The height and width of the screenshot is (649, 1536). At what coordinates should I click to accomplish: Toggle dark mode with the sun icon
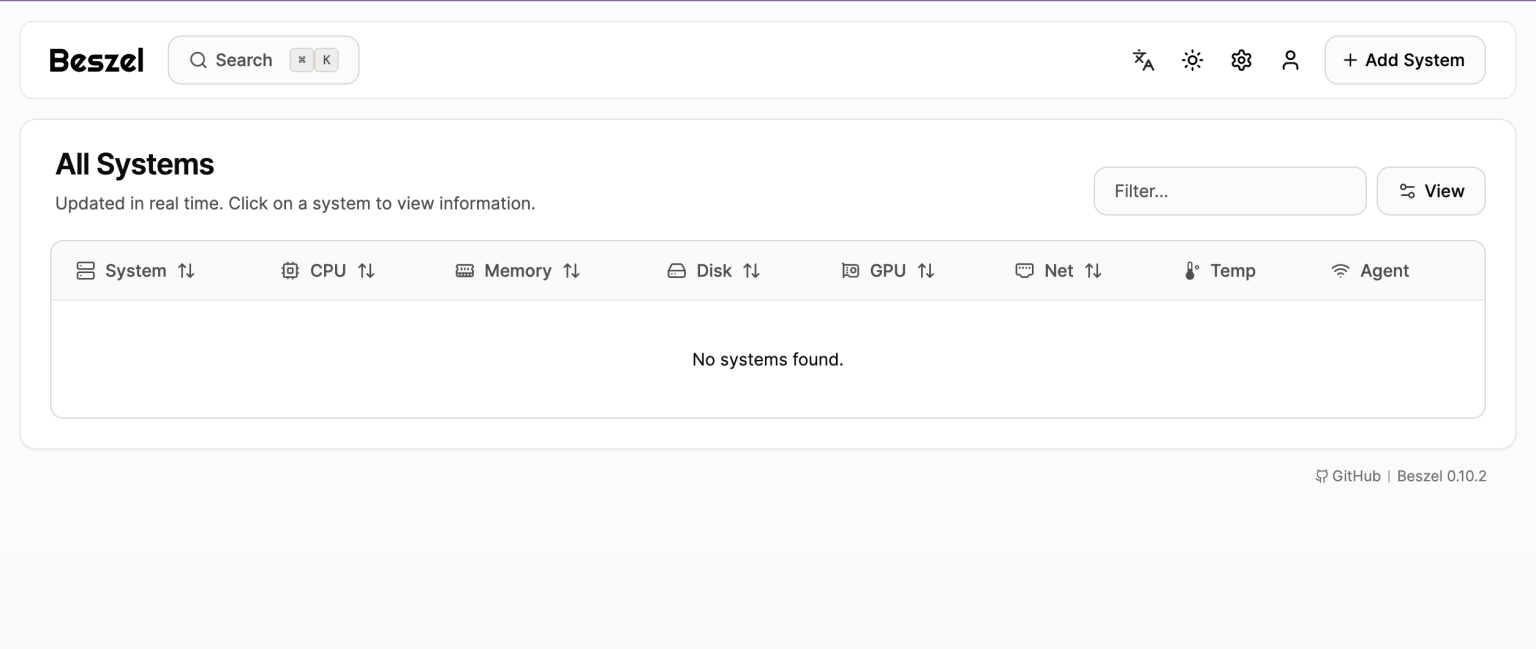[x=1192, y=60]
